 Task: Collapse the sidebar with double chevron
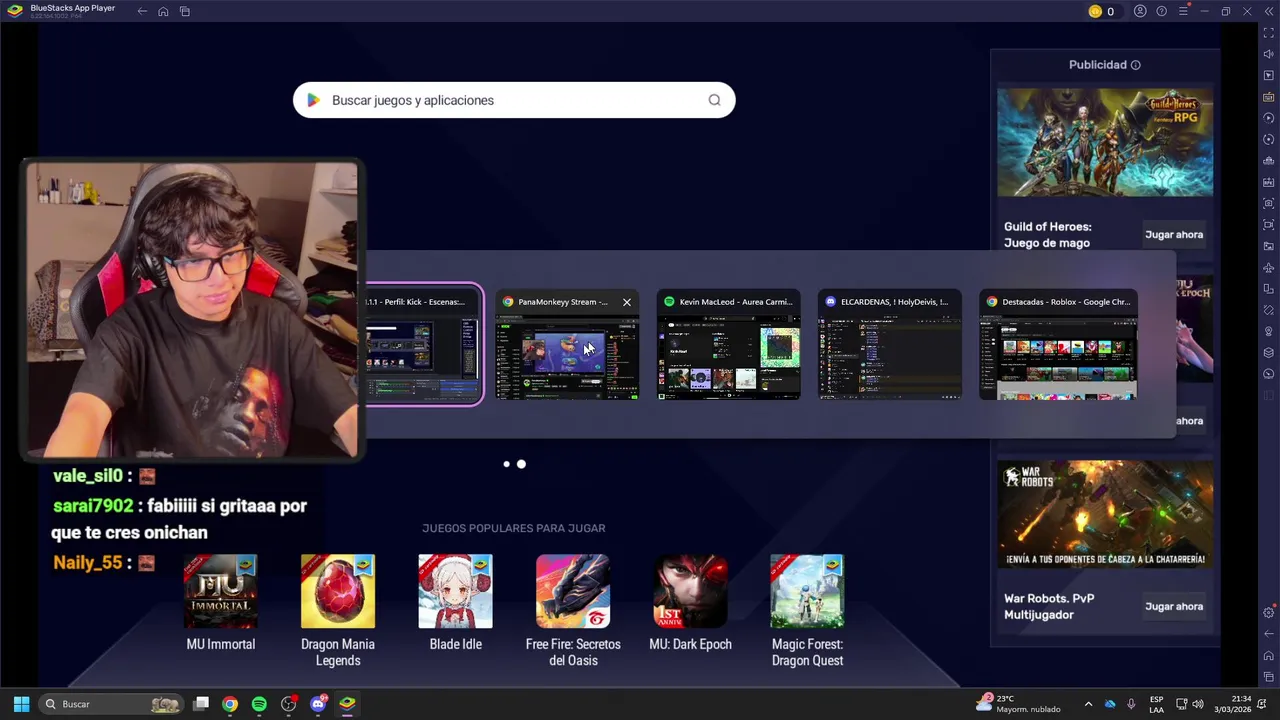(x=1269, y=11)
